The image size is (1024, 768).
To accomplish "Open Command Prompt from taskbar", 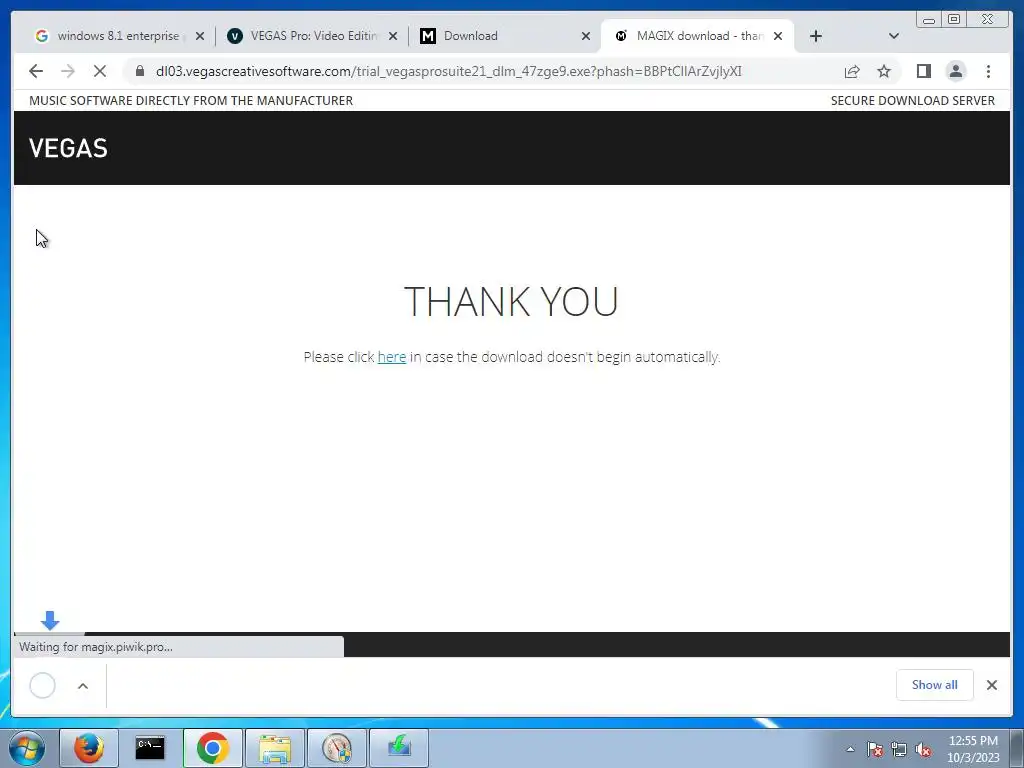I will 150,748.
